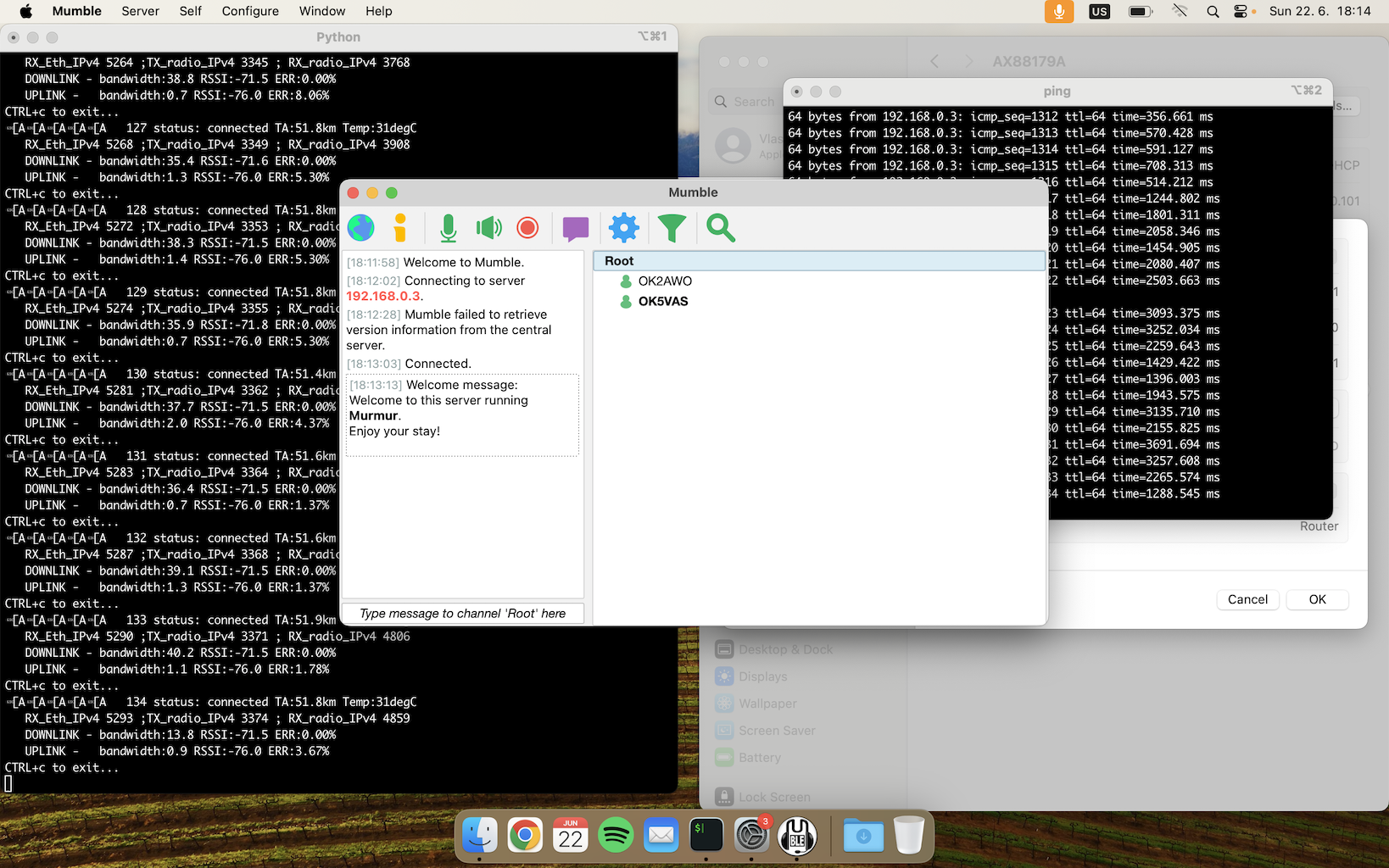This screenshot has height=868, width=1389.
Task: Click the 'Connected.' log entry in Mumble
Action: point(438,364)
